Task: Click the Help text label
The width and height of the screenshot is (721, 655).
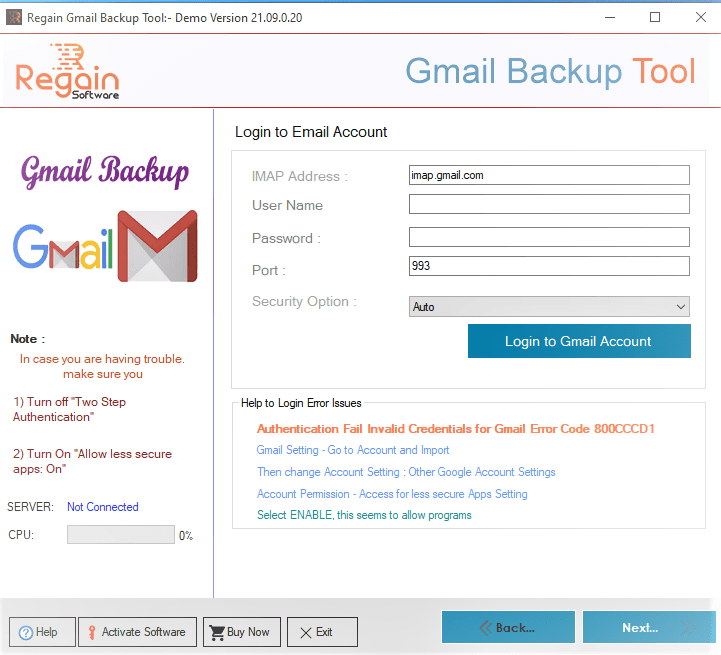Action: tap(46, 632)
